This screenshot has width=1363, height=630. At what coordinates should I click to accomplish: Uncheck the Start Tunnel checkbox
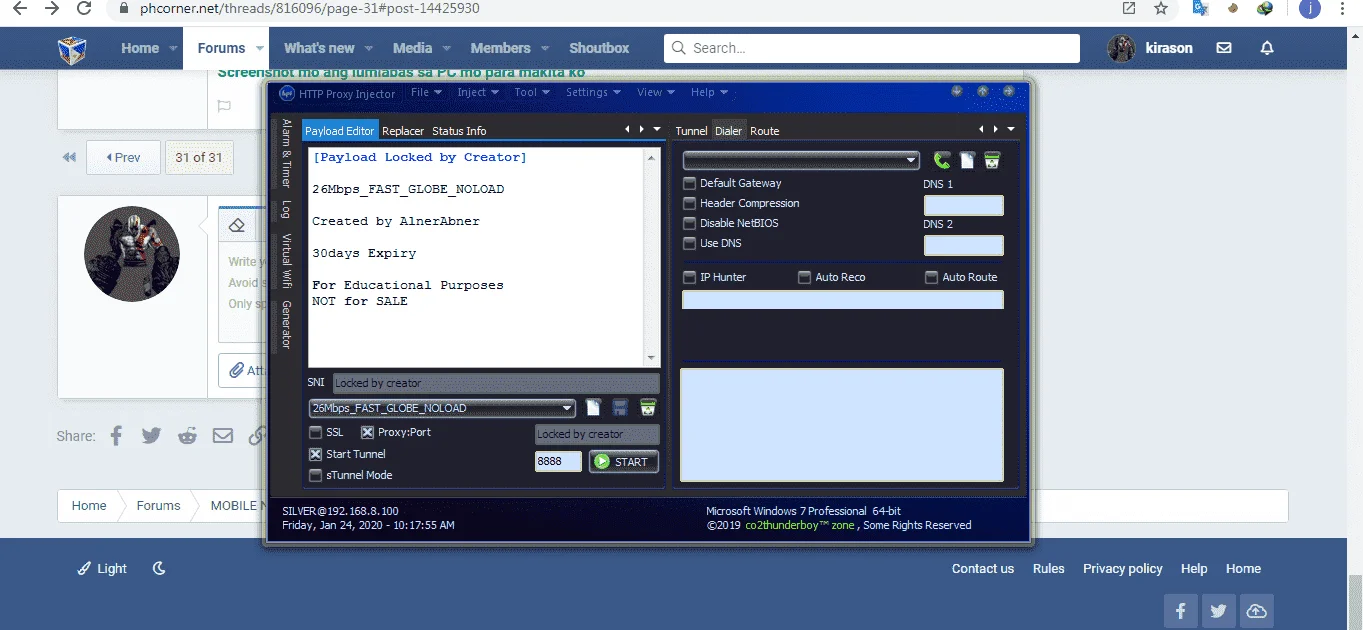(x=316, y=454)
